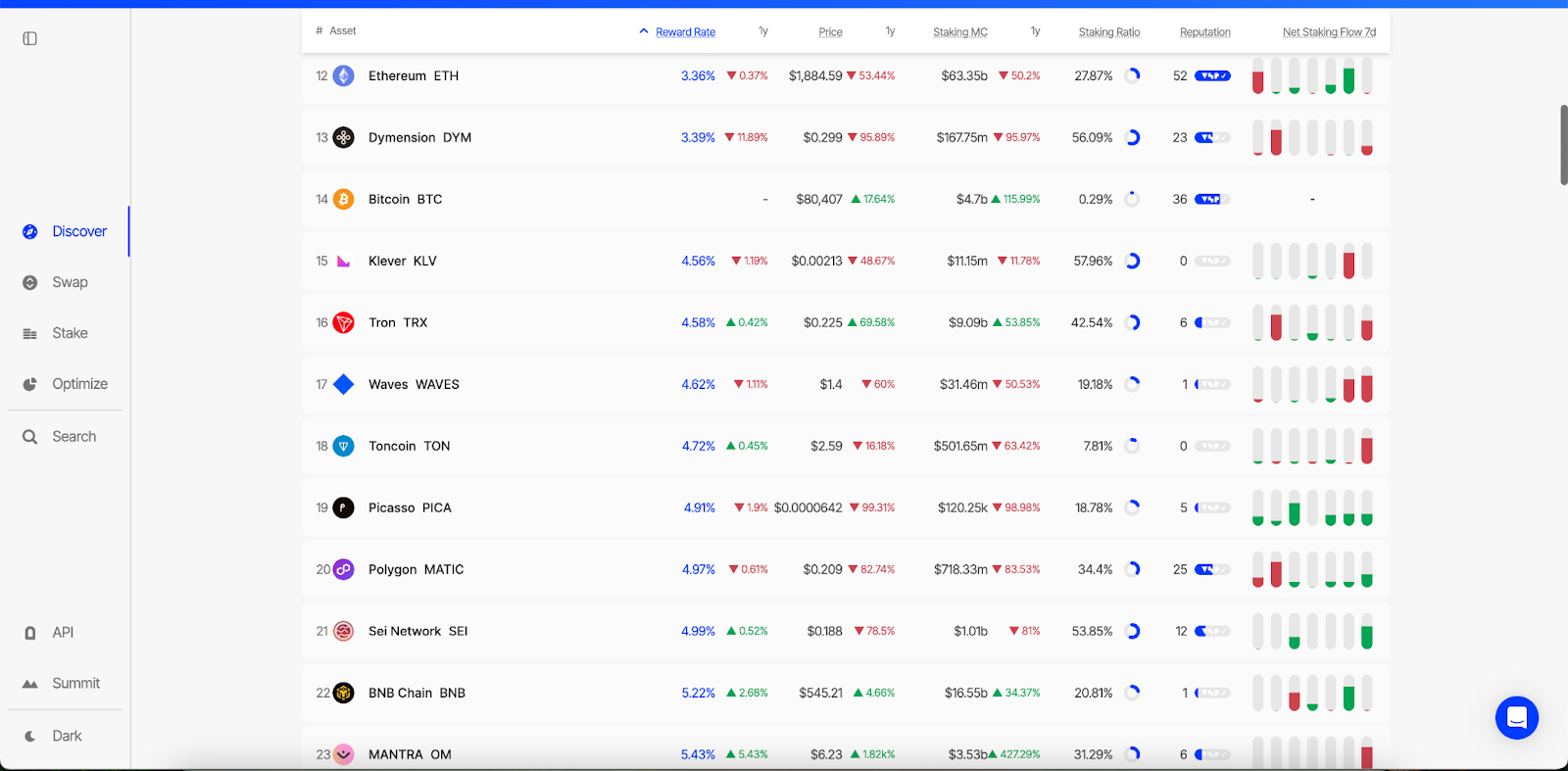This screenshot has height=771, width=1568.
Task: Click the Klever logo icon
Action: [x=344, y=261]
